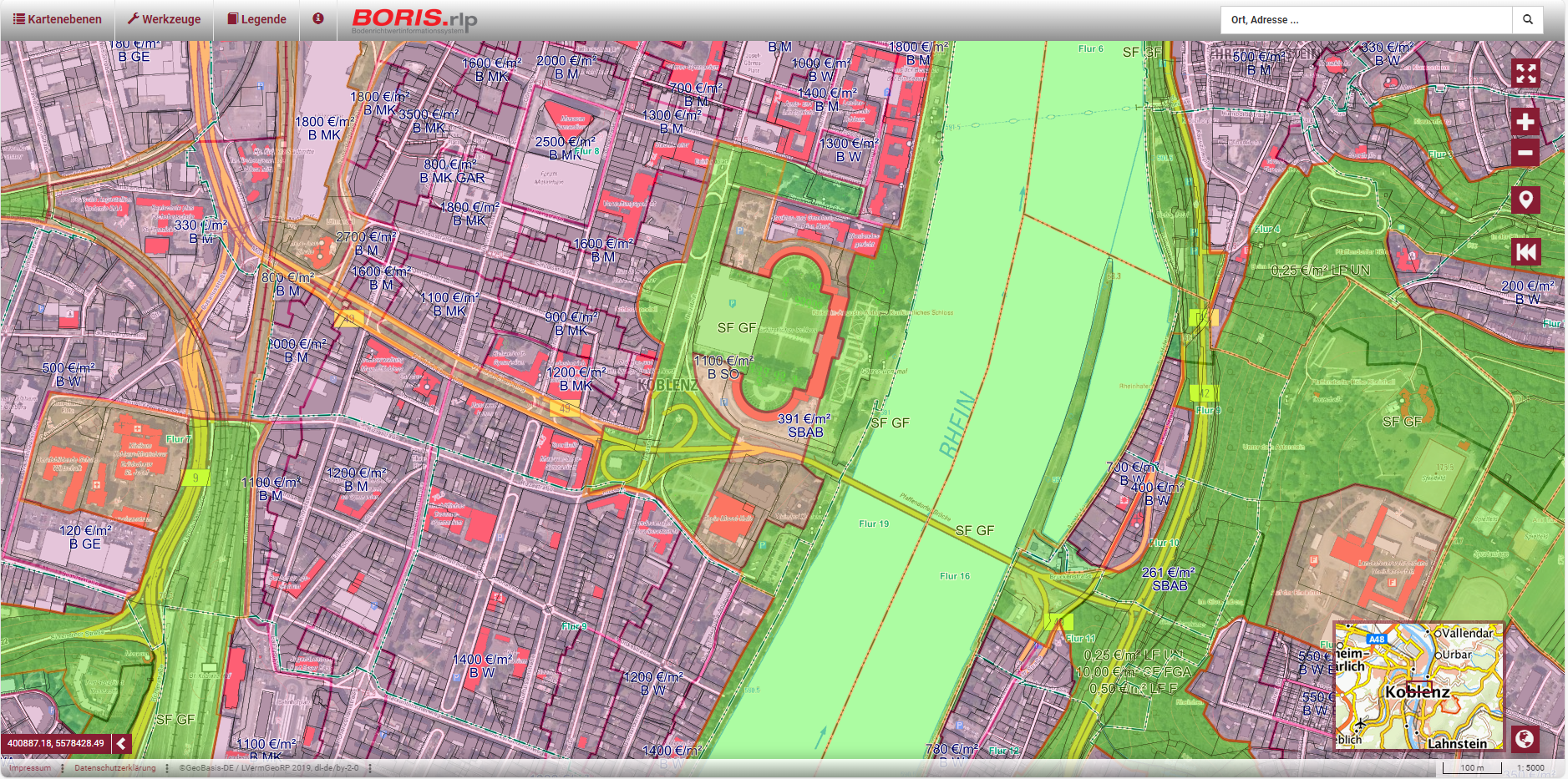
Task: Toggle the overview map globe icon
Action: click(1525, 739)
